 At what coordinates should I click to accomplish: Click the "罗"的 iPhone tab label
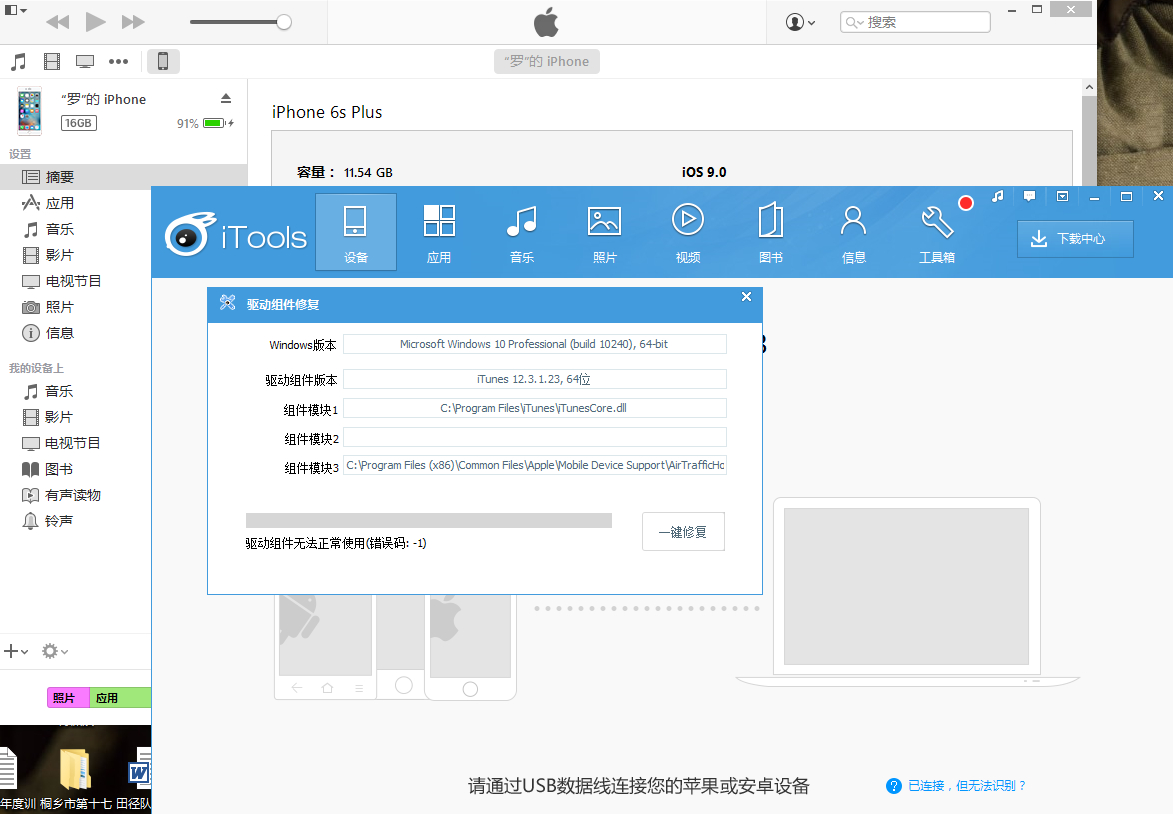coord(547,61)
